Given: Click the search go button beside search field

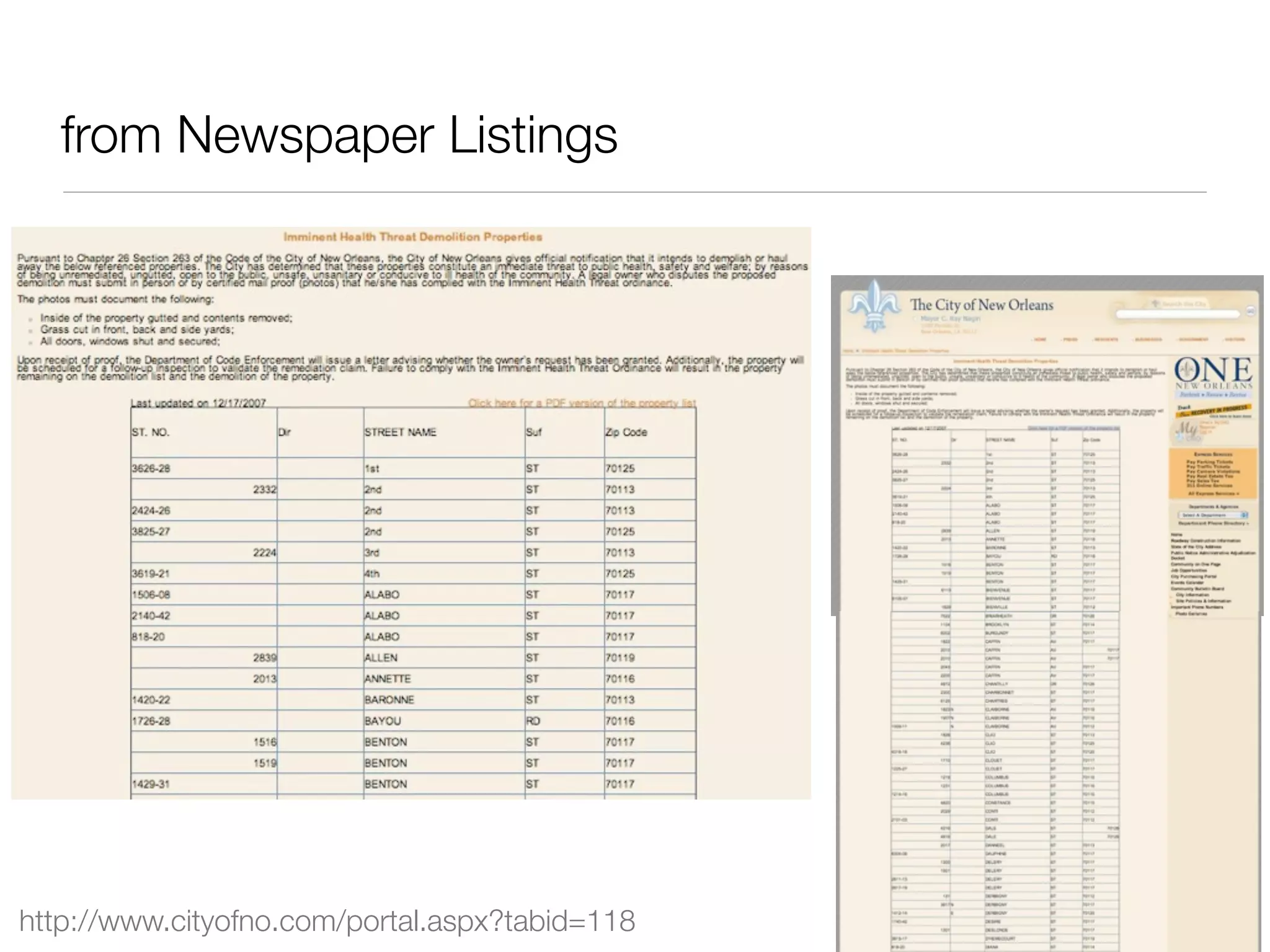Looking at the screenshot, I should [1251, 311].
